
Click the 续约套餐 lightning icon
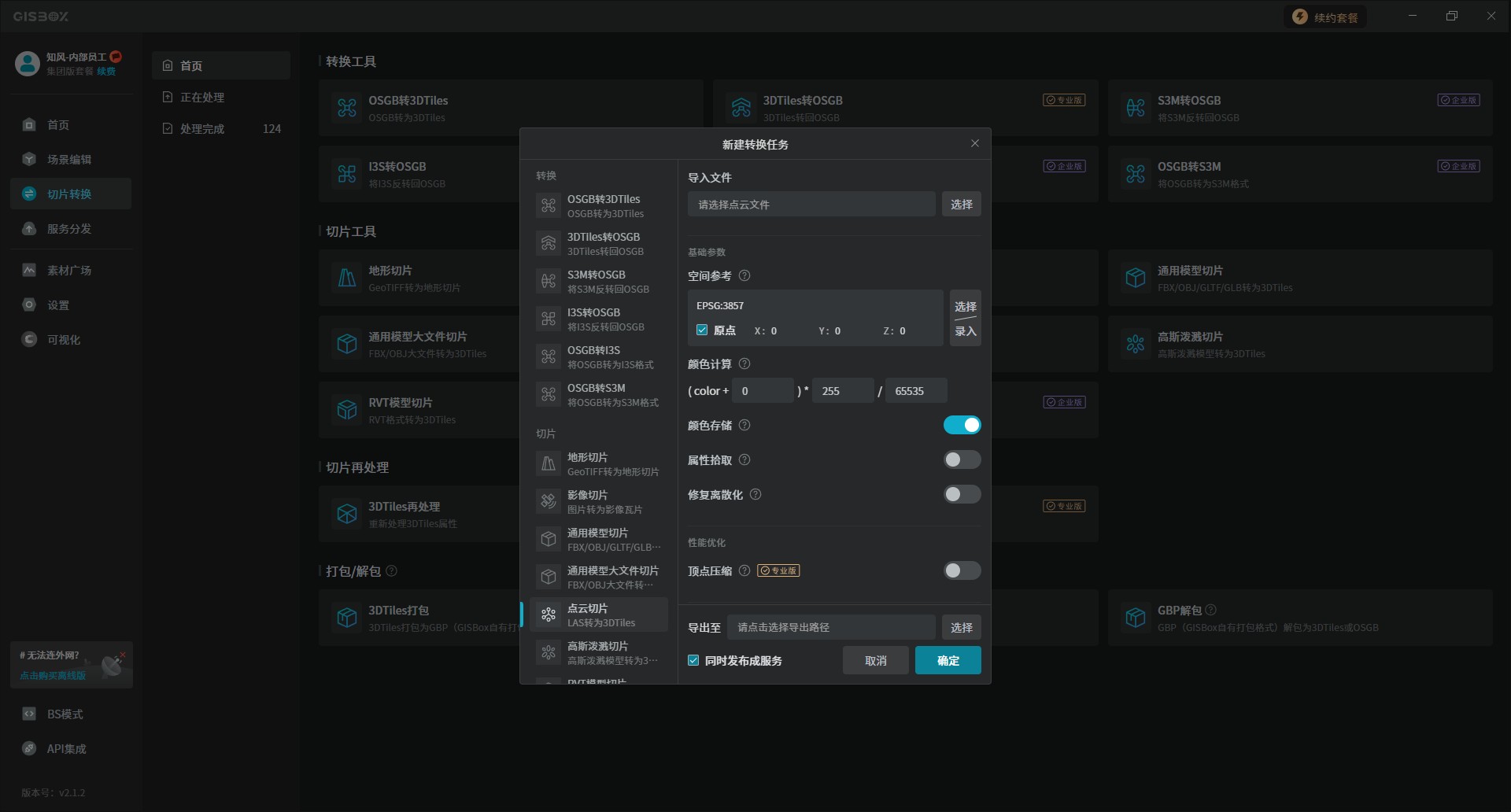coord(1300,17)
